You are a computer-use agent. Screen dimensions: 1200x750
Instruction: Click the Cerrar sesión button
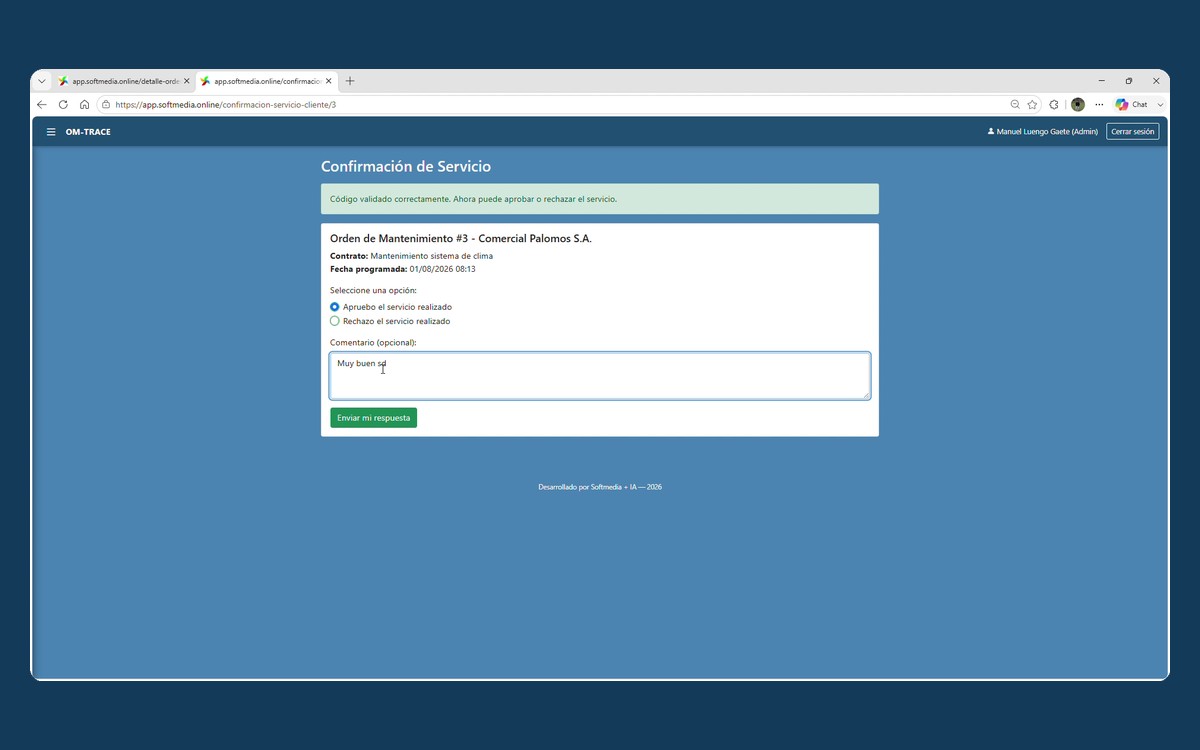coord(1132,131)
